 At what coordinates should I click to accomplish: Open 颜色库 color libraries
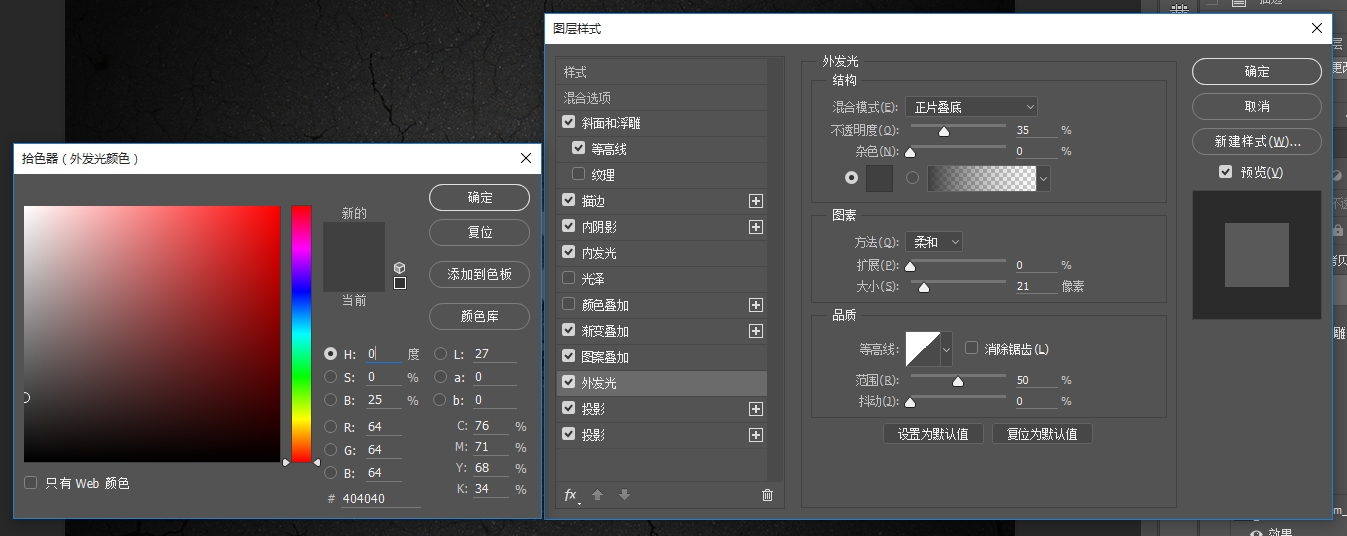(x=480, y=316)
